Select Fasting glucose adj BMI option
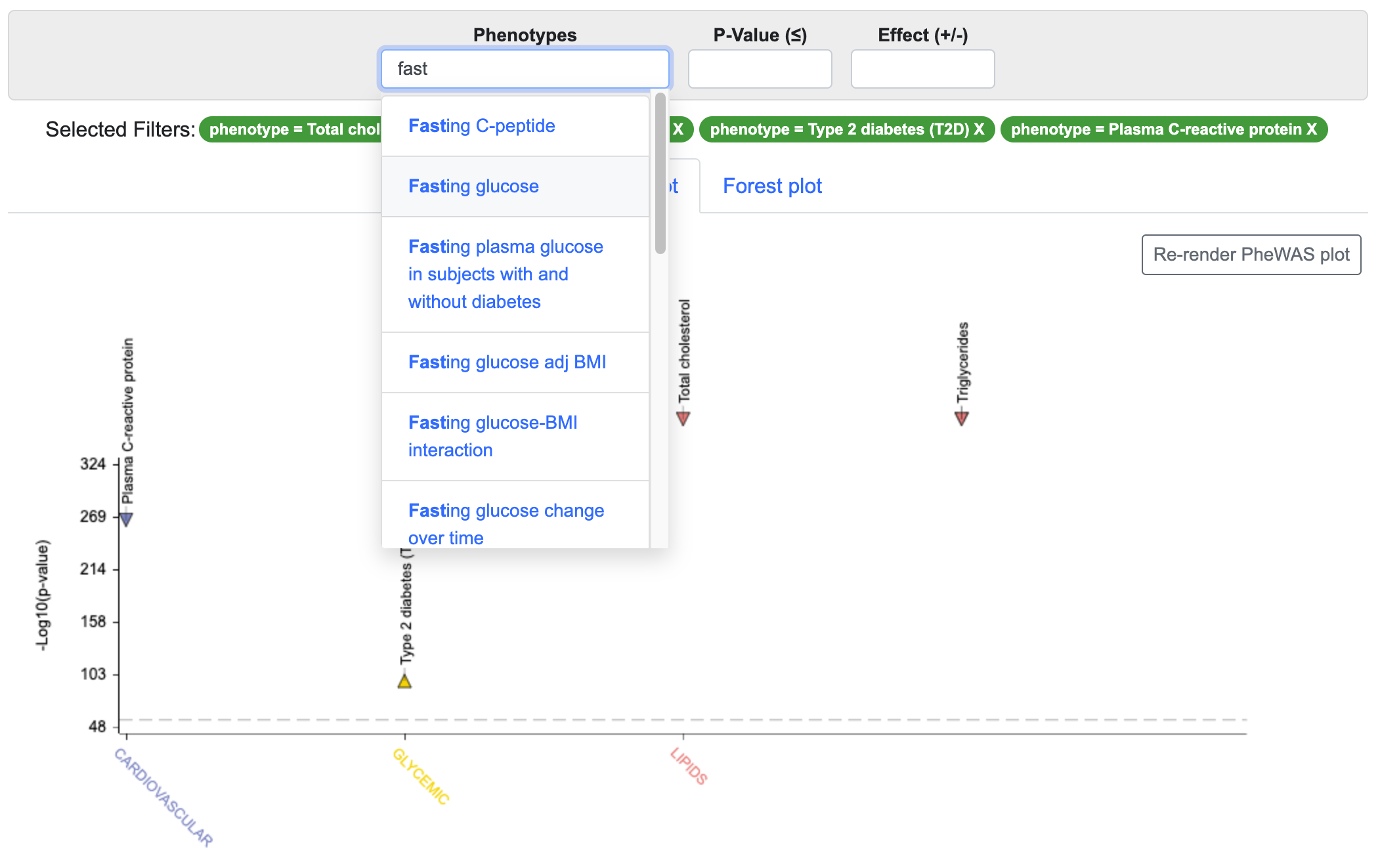Image resolution: width=1380 pixels, height=868 pixels. (507, 362)
